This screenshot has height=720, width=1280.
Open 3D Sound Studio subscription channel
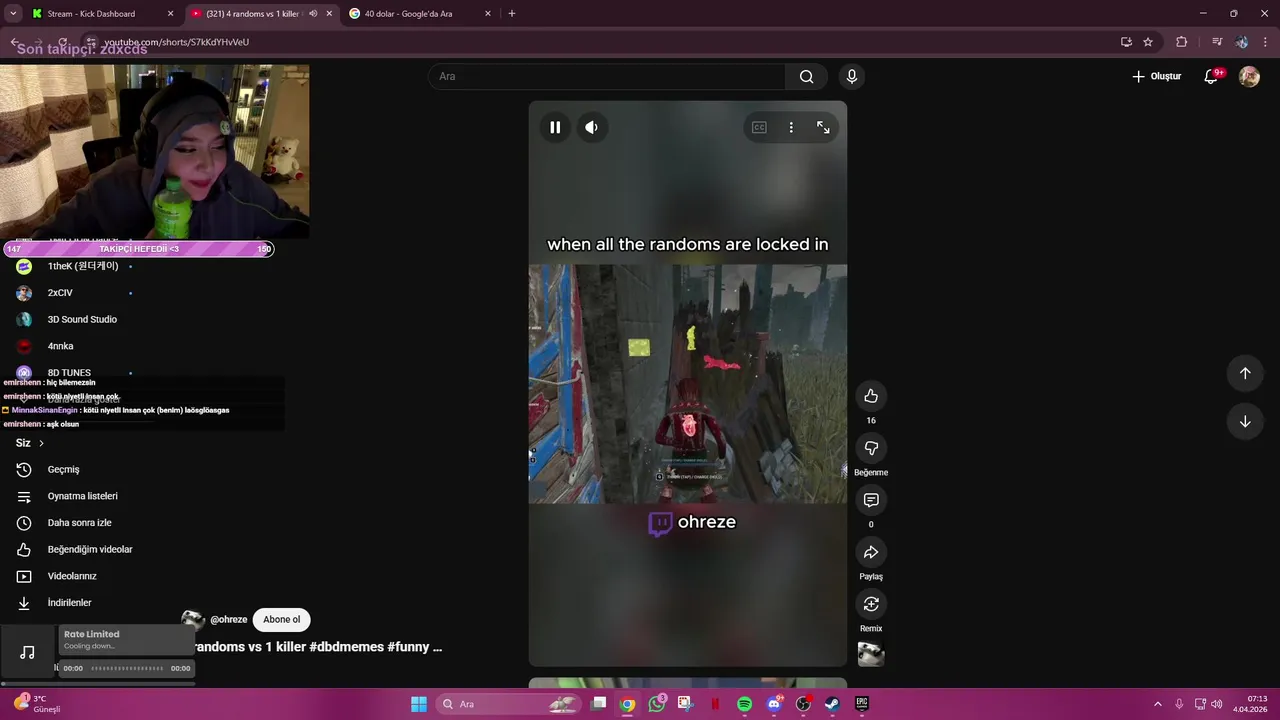(82, 319)
